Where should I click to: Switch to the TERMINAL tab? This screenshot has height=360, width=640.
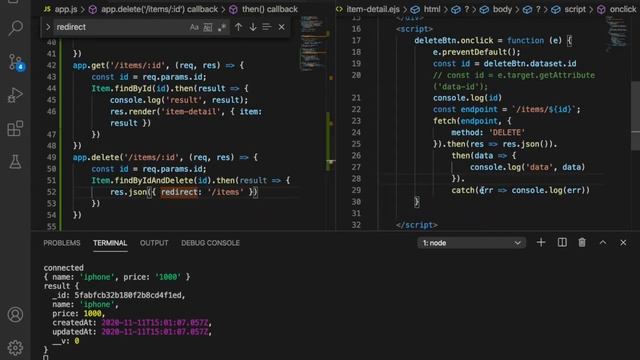coord(110,243)
